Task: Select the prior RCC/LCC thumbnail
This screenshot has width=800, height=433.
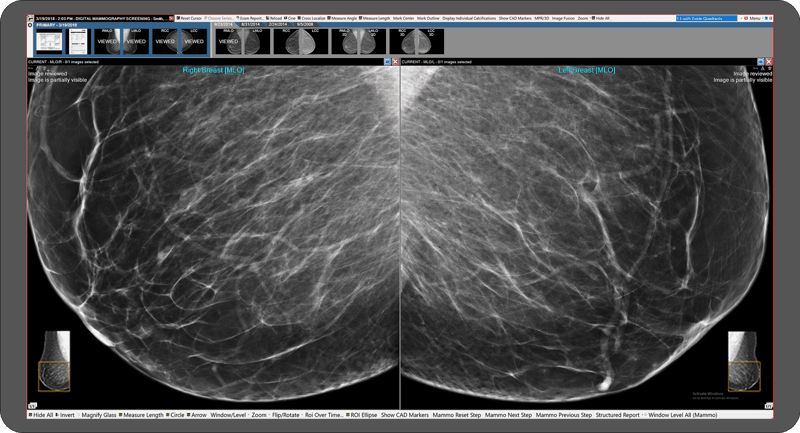Action: [301, 41]
